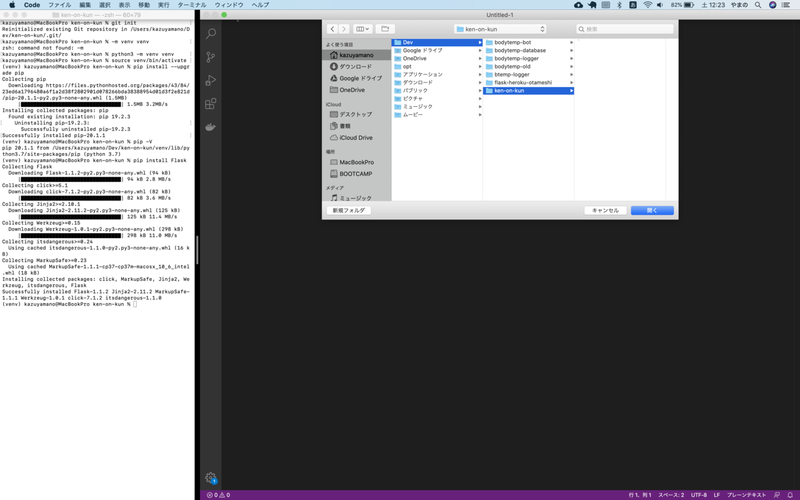The height and width of the screenshot is (500, 800).
Task: Select the Google ドライブ folder in first column
Action: pos(437,51)
